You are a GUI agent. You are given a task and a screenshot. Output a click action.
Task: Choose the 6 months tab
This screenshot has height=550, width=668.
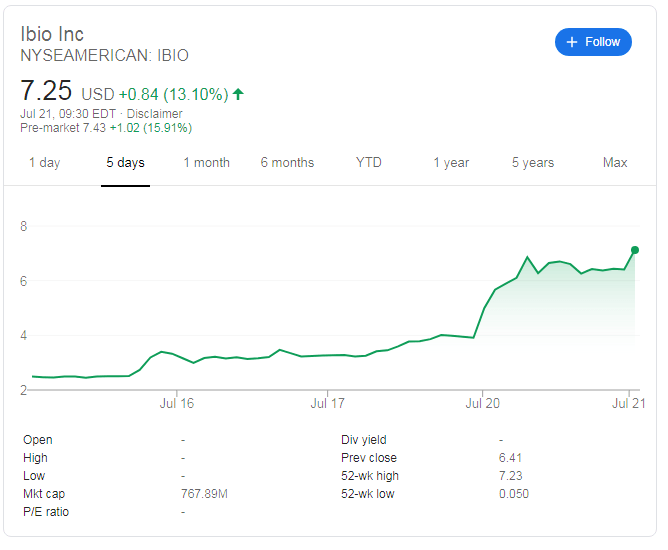(x=287, y=163)
